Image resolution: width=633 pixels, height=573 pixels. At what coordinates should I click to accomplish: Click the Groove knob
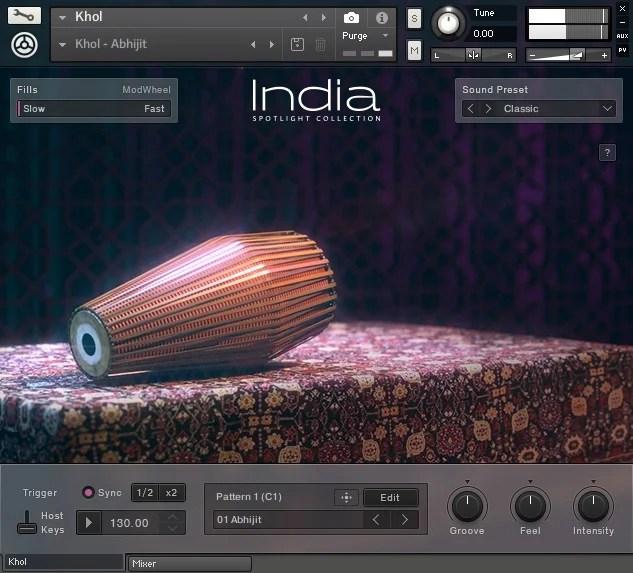tap(467, 506)
